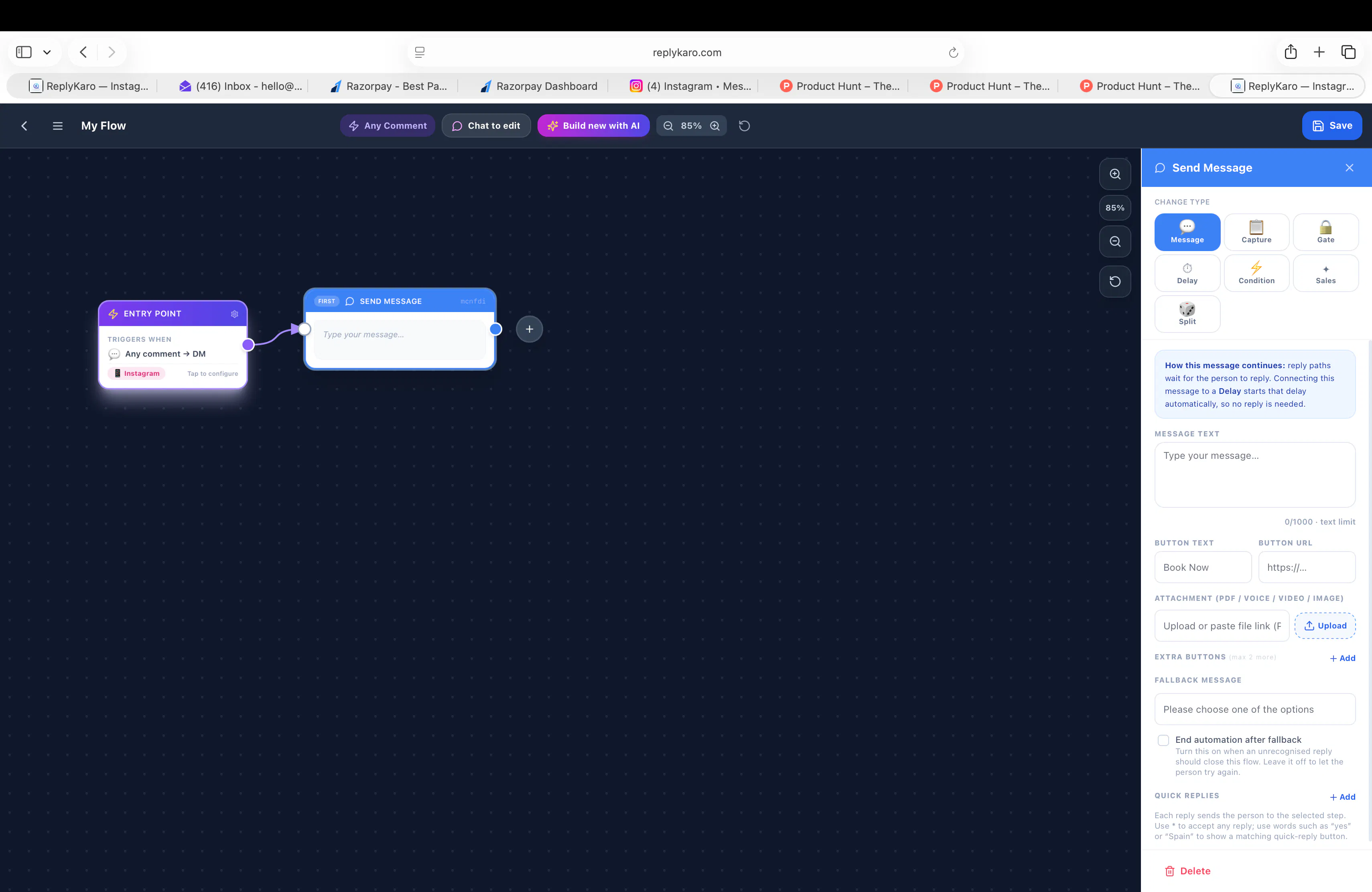Open the Razorpay - Best Pa... tab
This screenshot has width=1372, height=892.
point(389,87)
